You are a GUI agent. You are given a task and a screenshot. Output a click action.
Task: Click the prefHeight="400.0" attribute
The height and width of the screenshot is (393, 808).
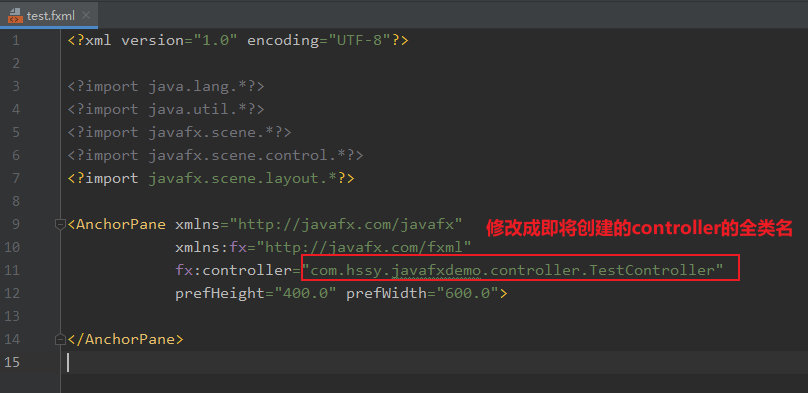[x=256, y=294]
